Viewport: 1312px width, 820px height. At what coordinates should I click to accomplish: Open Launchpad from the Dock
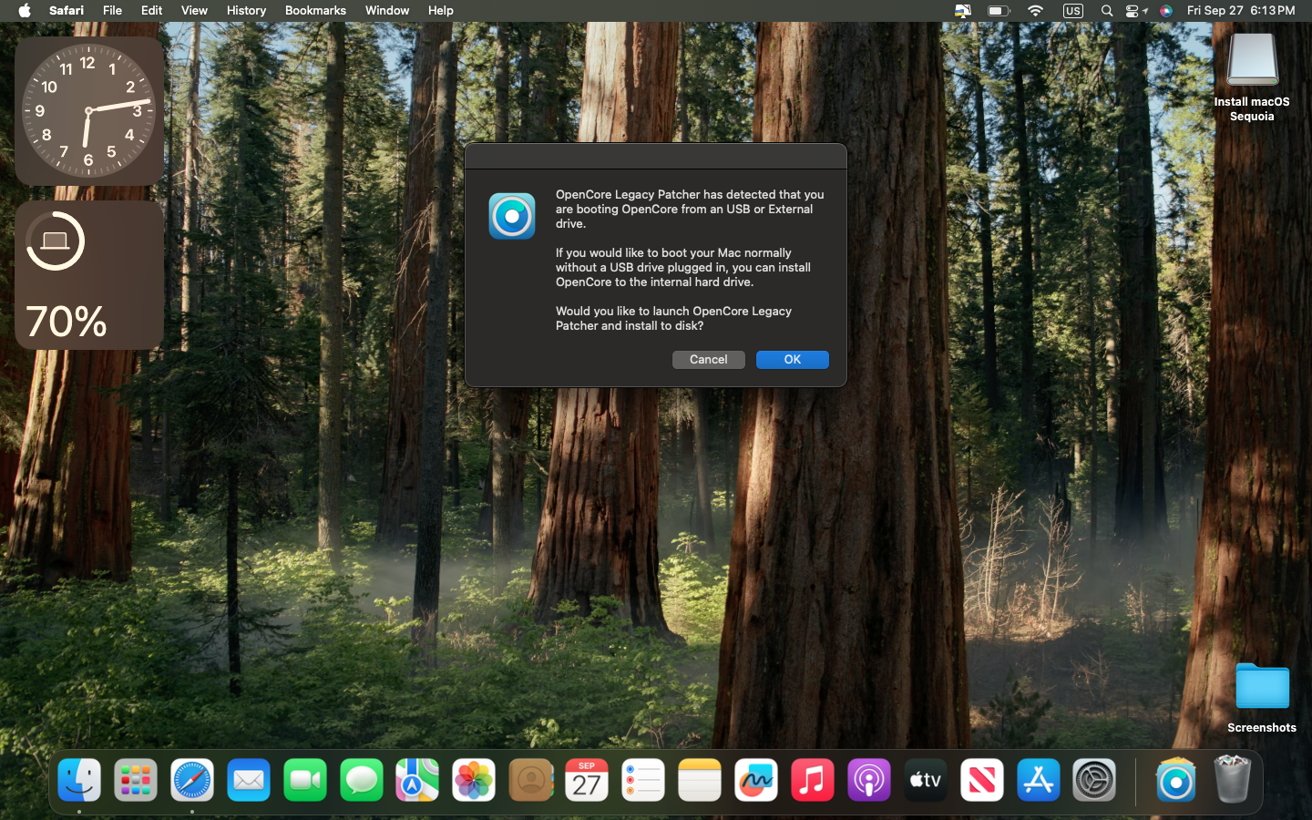click(135, 780)
